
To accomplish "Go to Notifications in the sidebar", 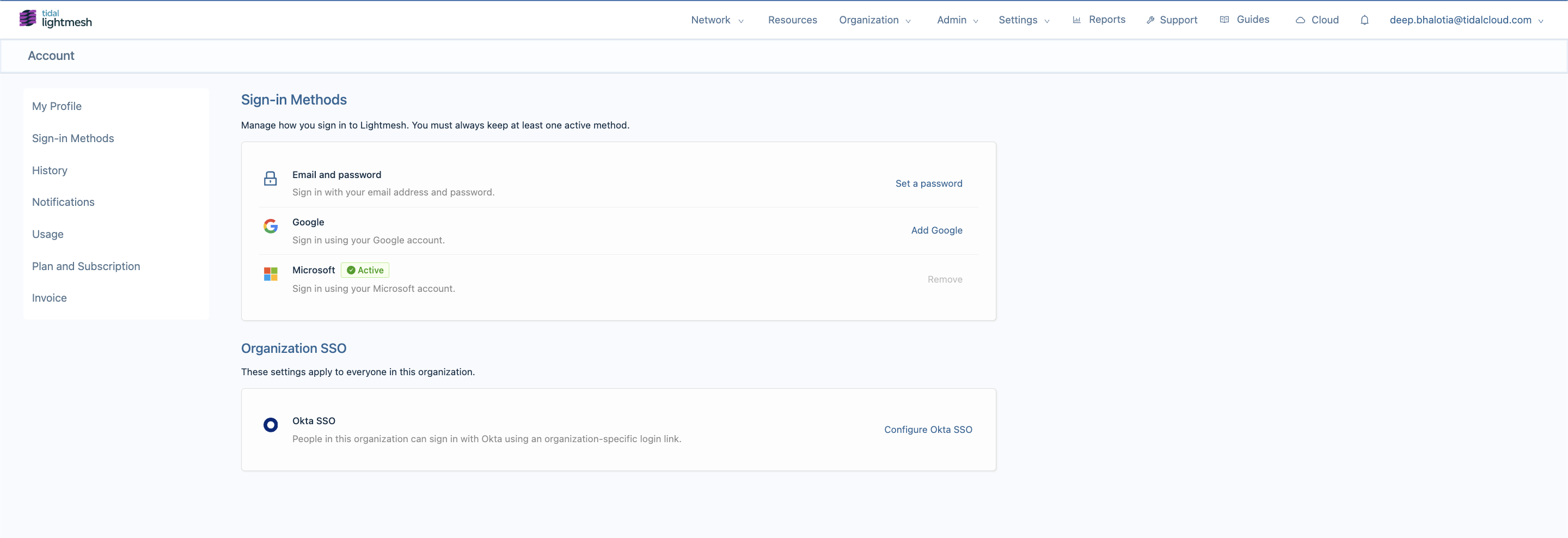I will click(63, 202).
